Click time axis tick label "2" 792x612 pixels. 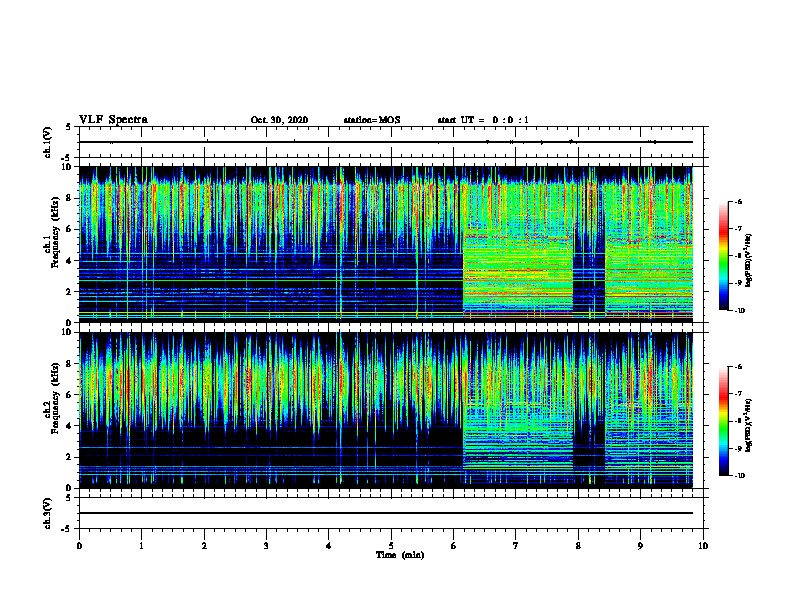204,546
